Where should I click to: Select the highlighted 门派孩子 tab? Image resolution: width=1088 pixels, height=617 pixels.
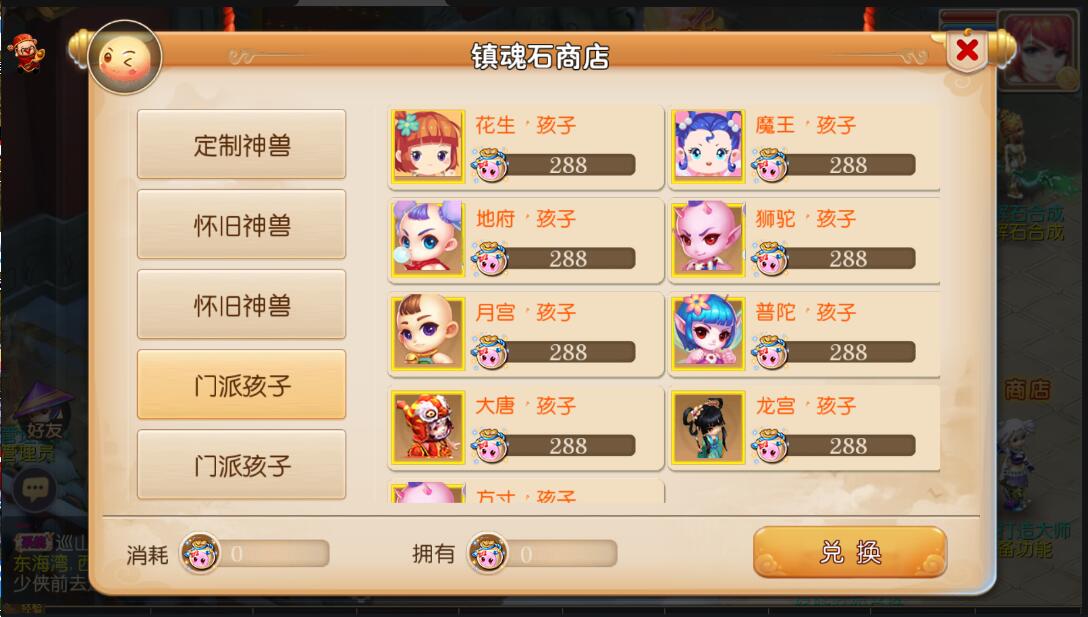[241, 384]
